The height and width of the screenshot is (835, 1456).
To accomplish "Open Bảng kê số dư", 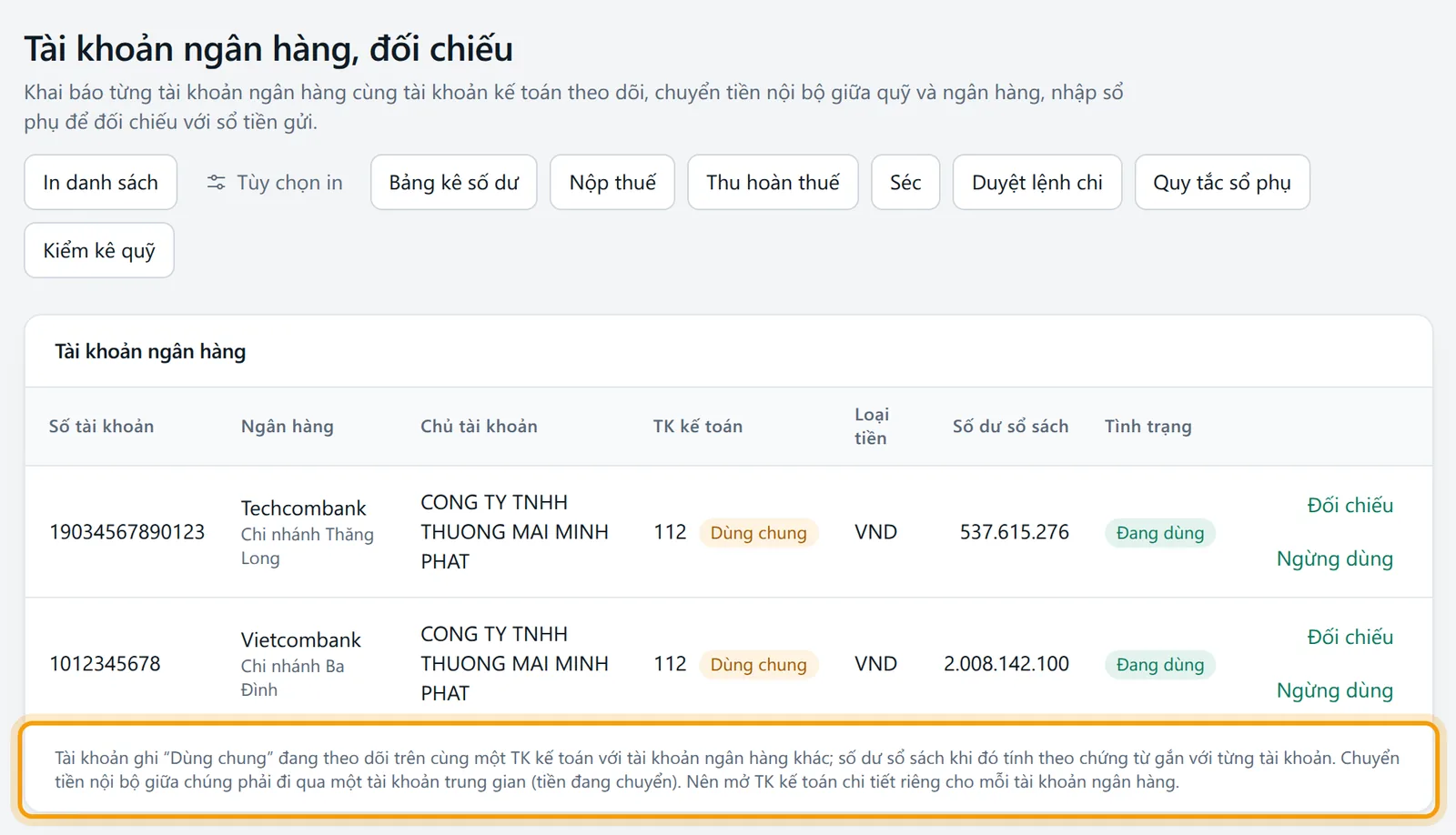I will 454,183.
